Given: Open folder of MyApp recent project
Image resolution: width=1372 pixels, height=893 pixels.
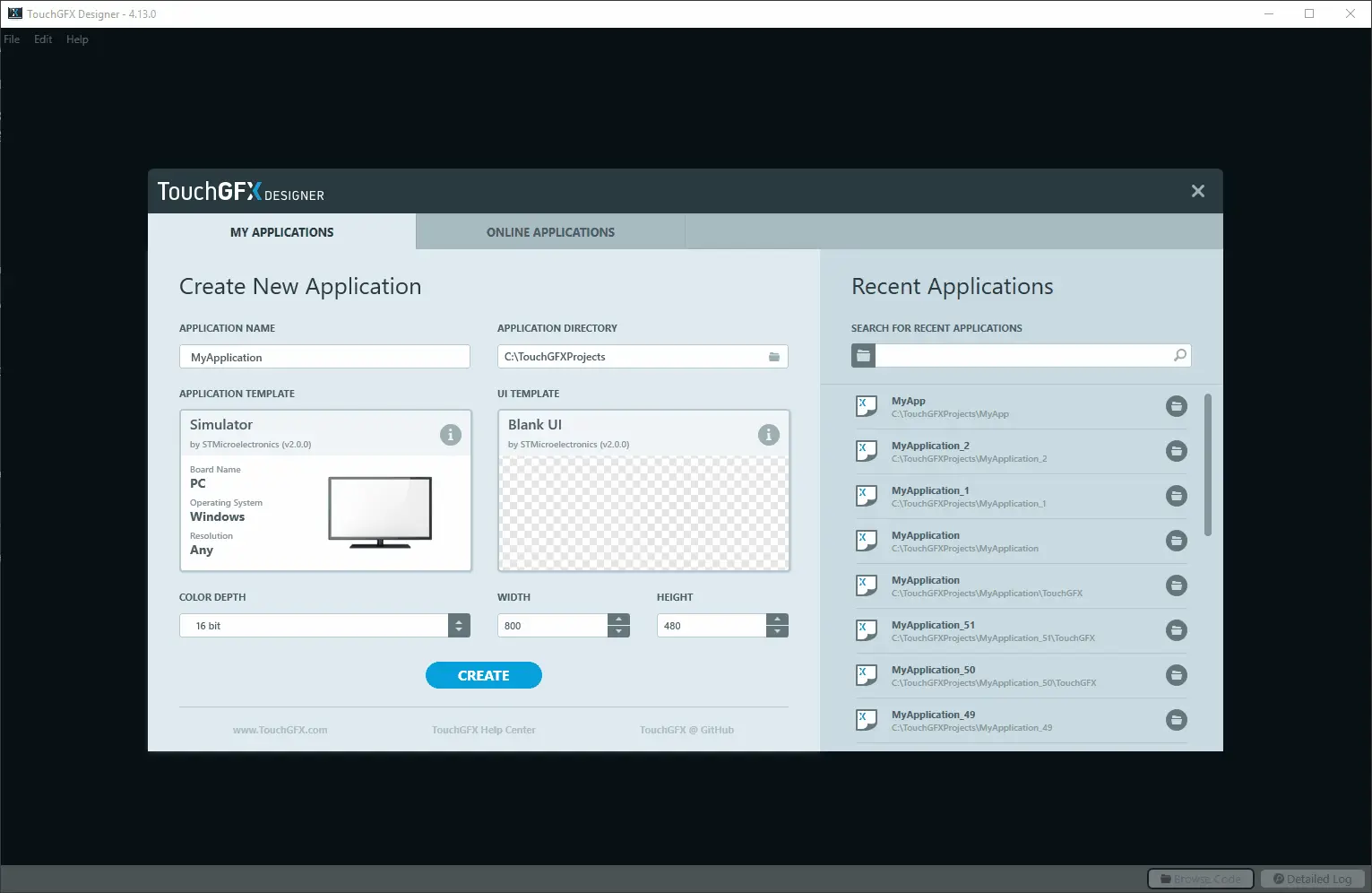Looking at the screenshot, I should (x=1177, y=406).
